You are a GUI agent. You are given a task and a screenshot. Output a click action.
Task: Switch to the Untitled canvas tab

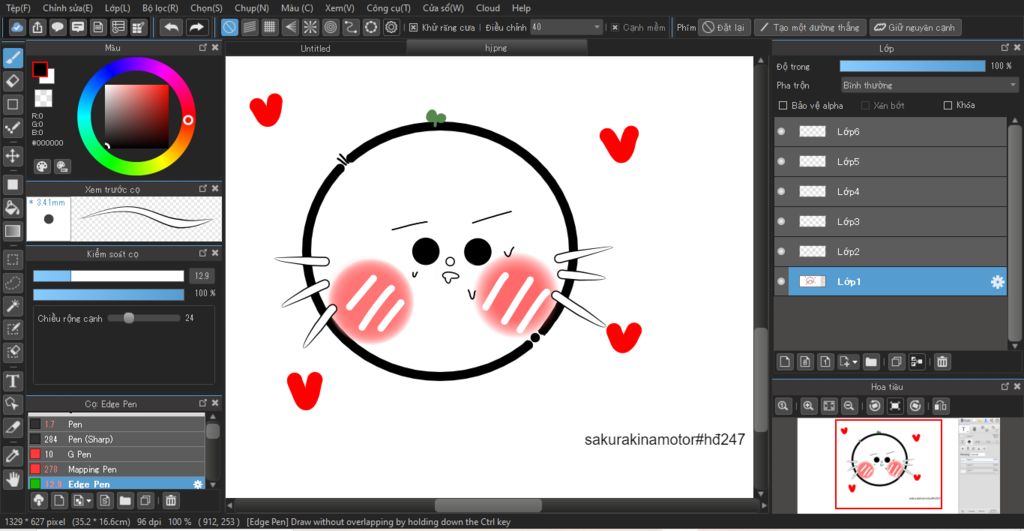pos(315,48)
